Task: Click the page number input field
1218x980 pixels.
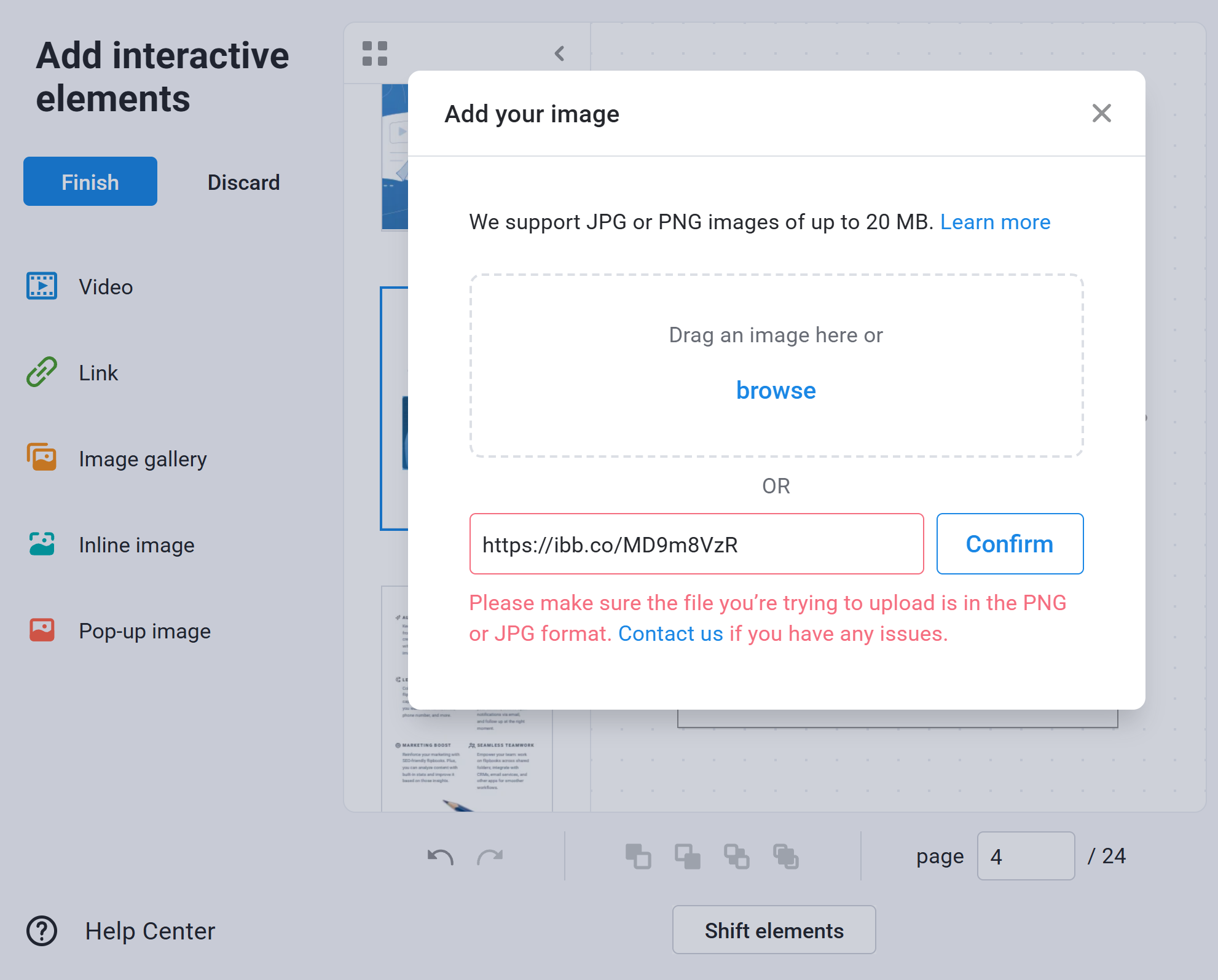Action: tap(1025, 856)
